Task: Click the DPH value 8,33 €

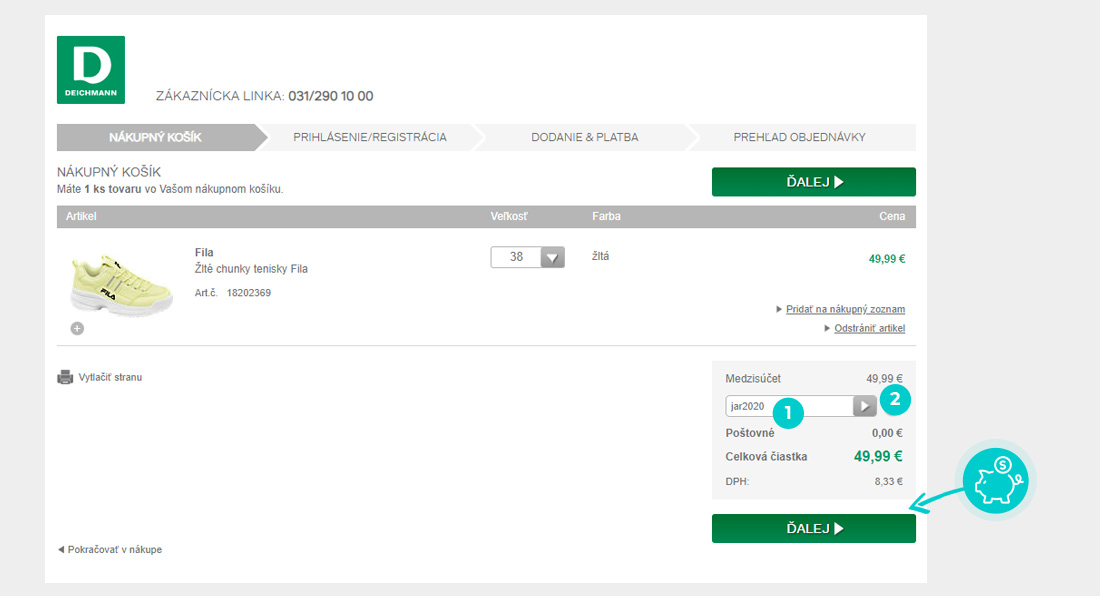Action: (888, 482)
